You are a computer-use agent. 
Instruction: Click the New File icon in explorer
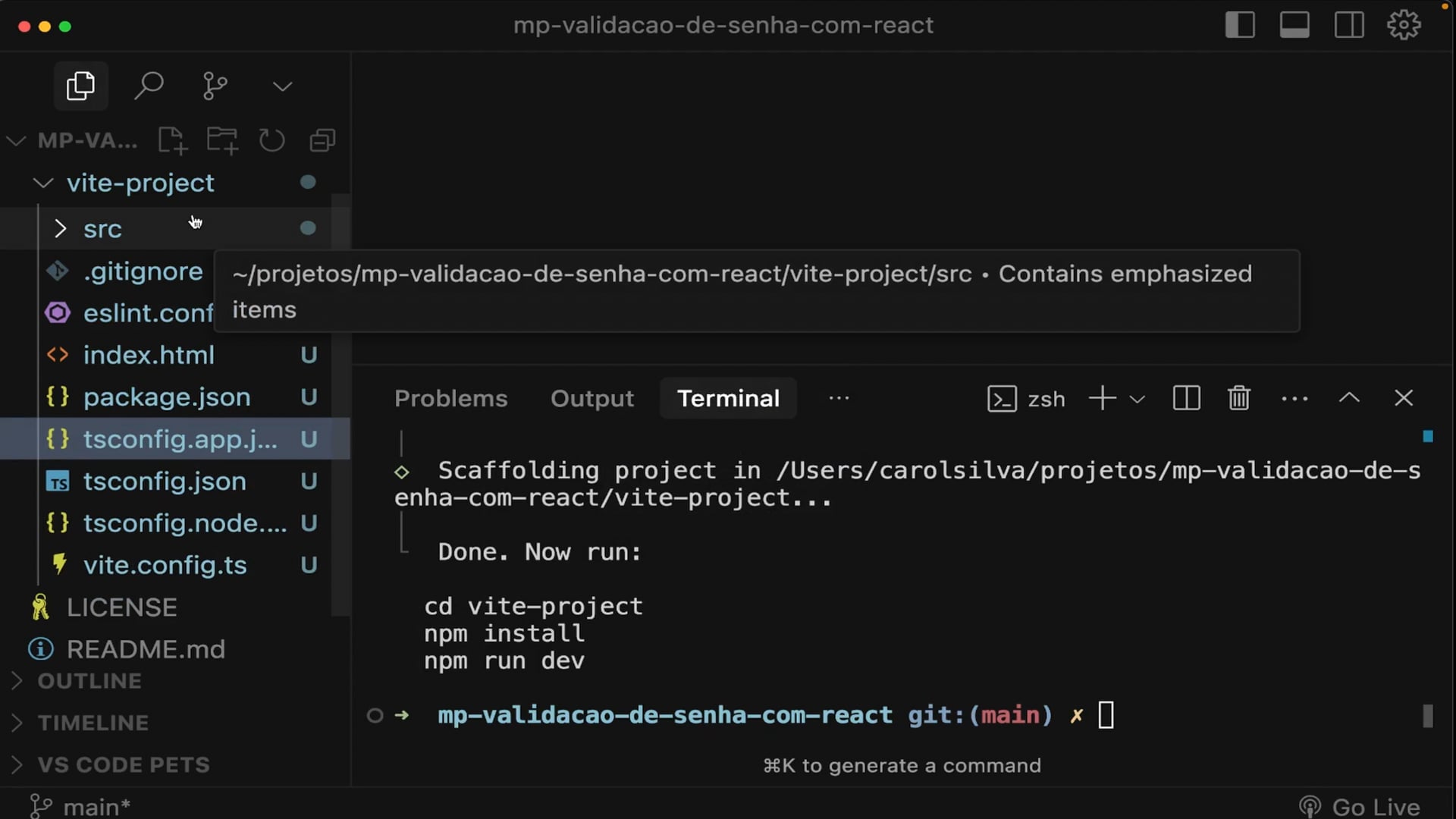(172, 141)
